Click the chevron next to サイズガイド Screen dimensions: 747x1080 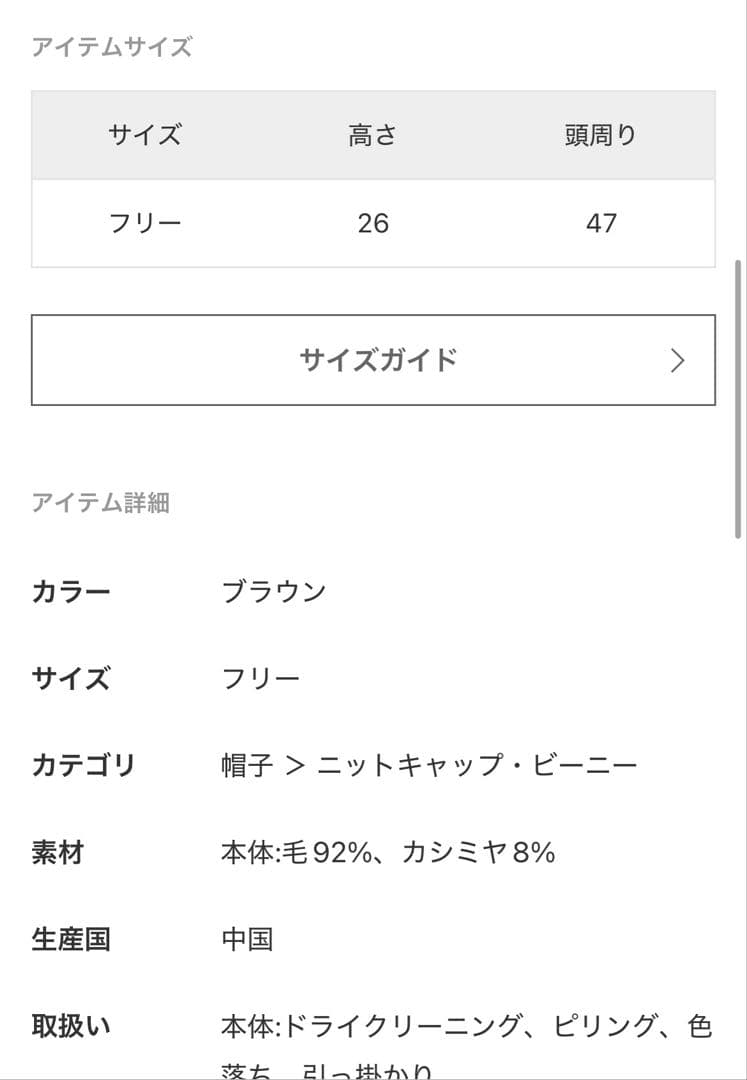coord(678,360)
